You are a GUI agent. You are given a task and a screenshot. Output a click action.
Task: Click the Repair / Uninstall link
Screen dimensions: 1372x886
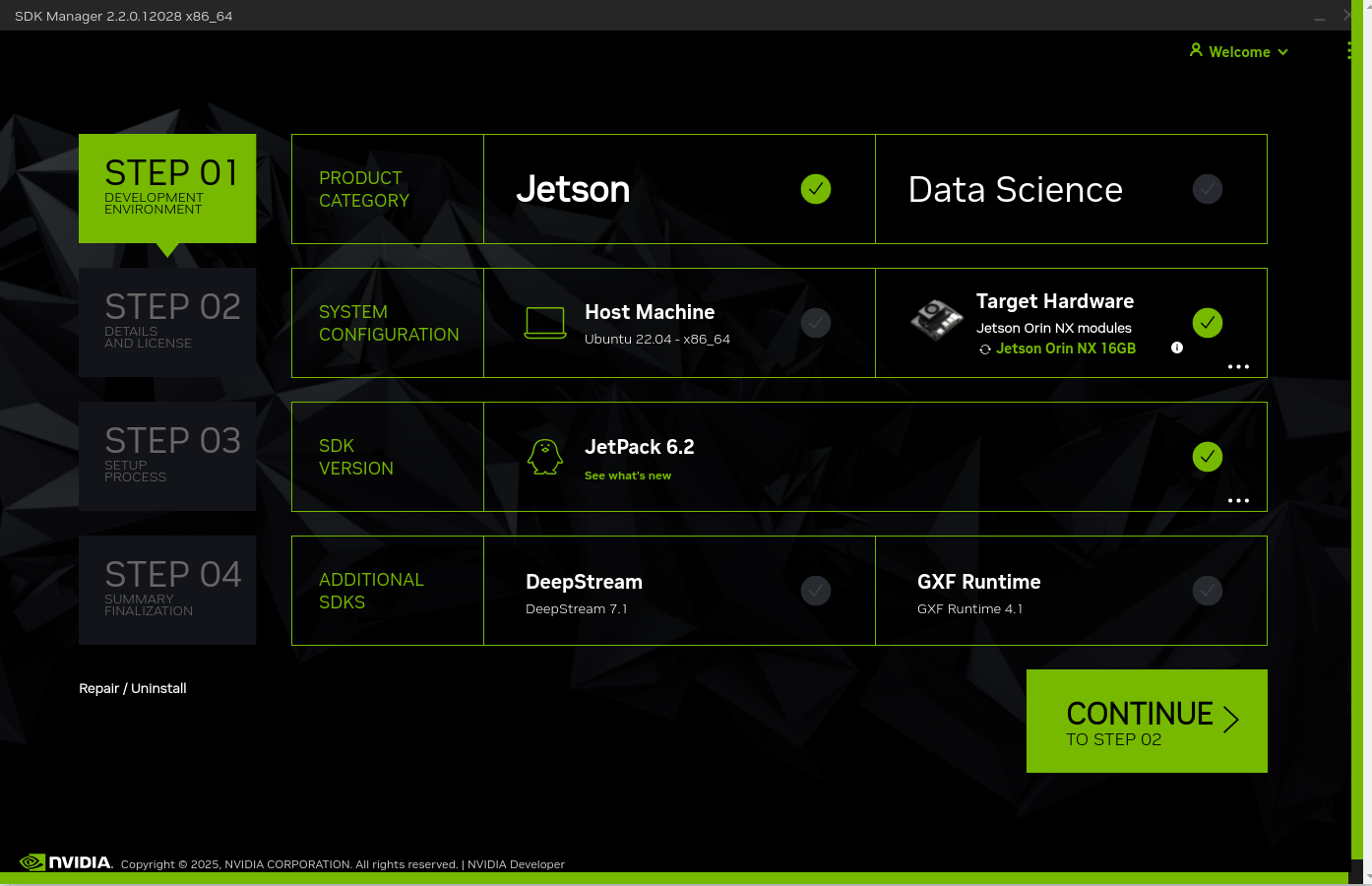pyautogui.click(x=133, y=688)
